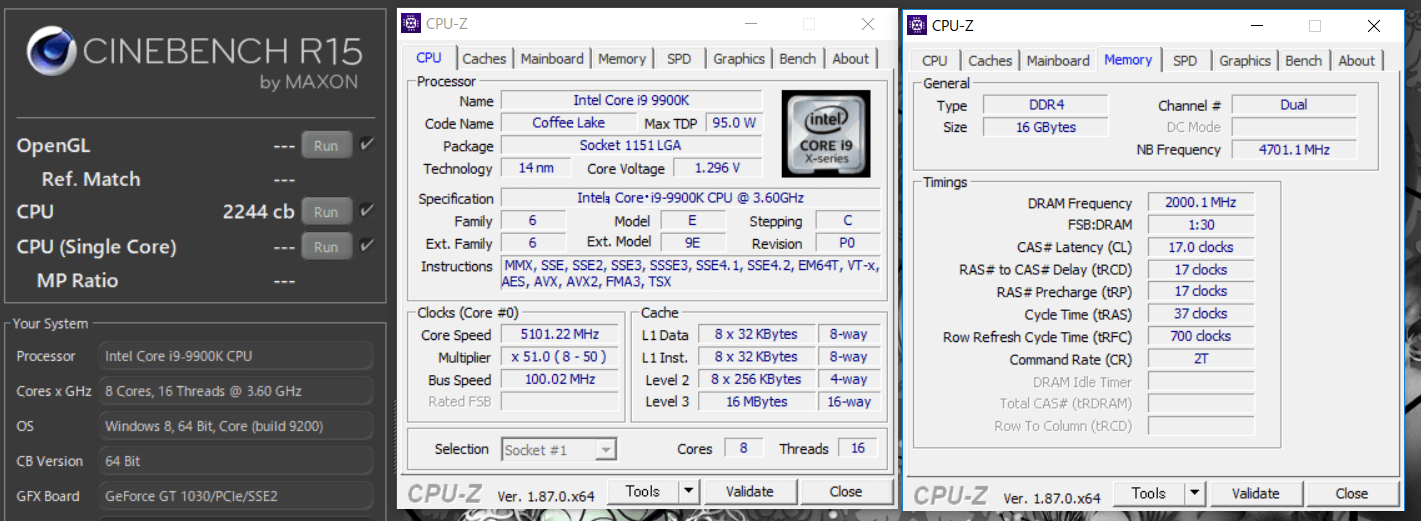Open Tools dropdown arrow in right CPU-Z window
This screenshot has height=521, width=1421.
tap(1194, 493)
